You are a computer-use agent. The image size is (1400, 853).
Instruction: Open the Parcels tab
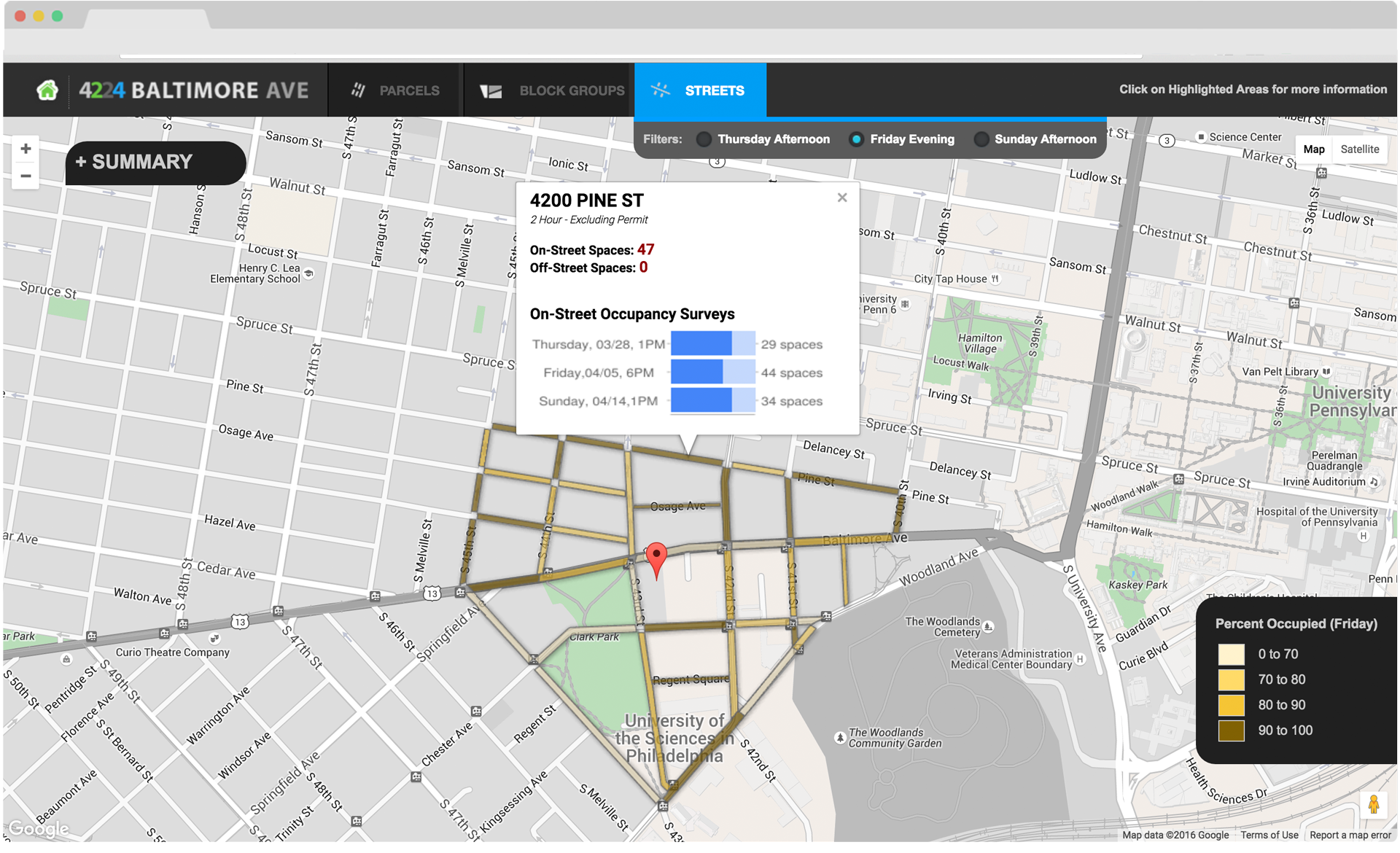[x=395, y=90]
